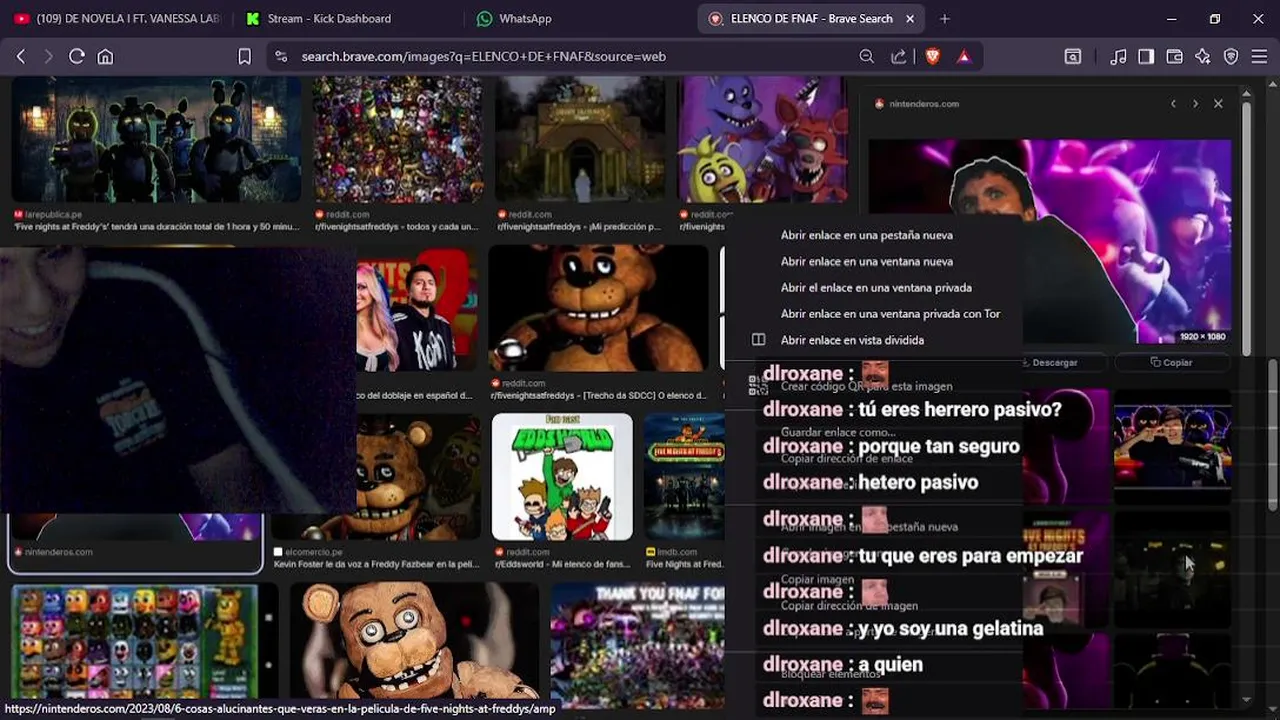Select the dark animatronics group thumbnail top-left

click(156, 139)
